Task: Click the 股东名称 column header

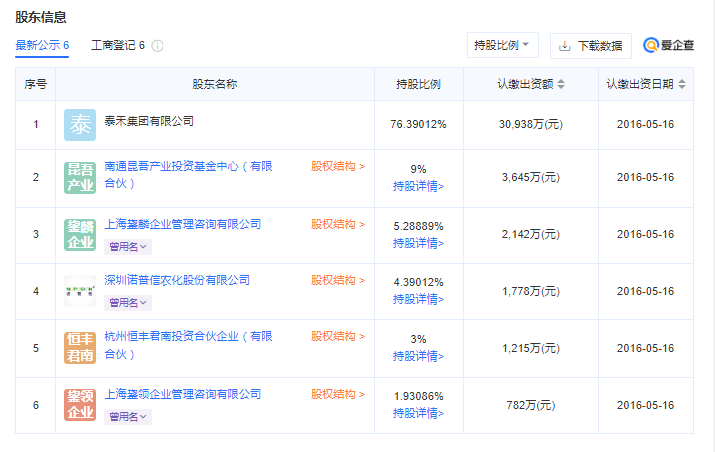Action: [214, 84]
